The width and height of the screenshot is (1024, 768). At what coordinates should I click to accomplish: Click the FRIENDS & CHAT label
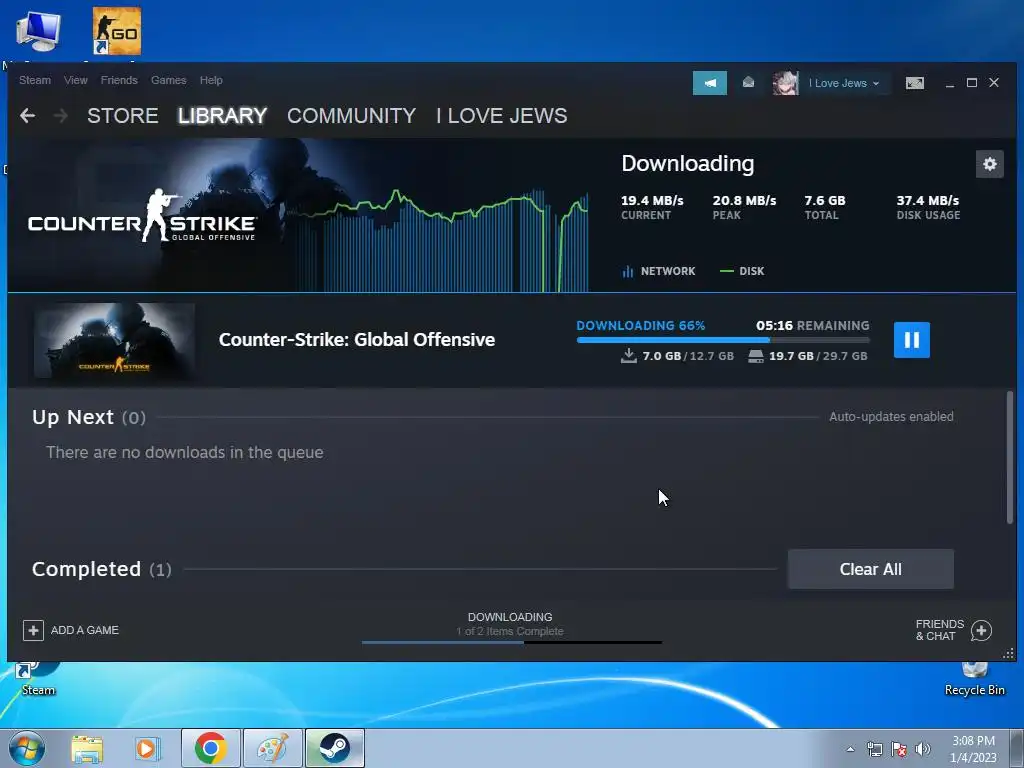[x=940, y=630]
